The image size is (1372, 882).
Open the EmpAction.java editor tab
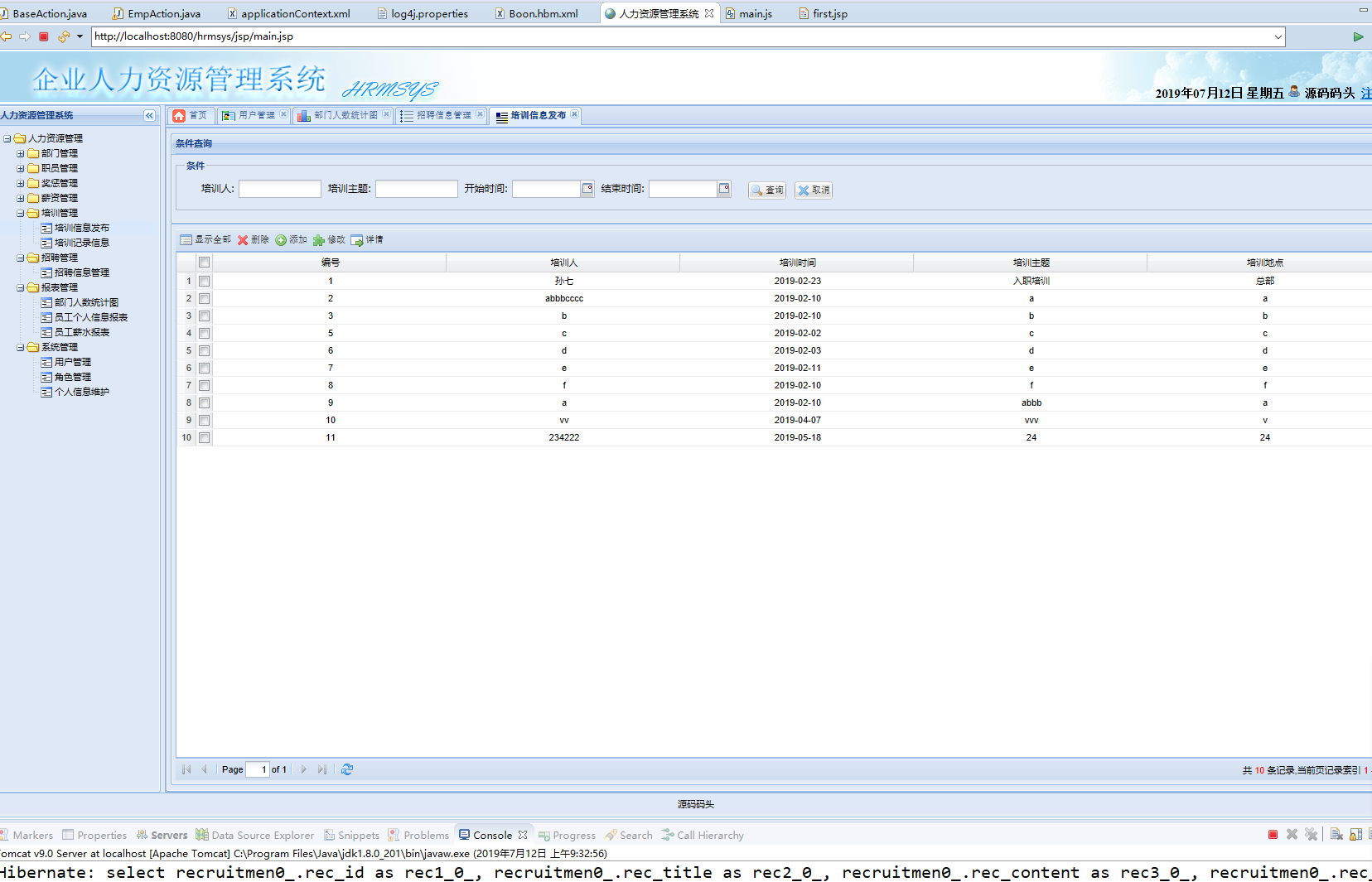163,13
